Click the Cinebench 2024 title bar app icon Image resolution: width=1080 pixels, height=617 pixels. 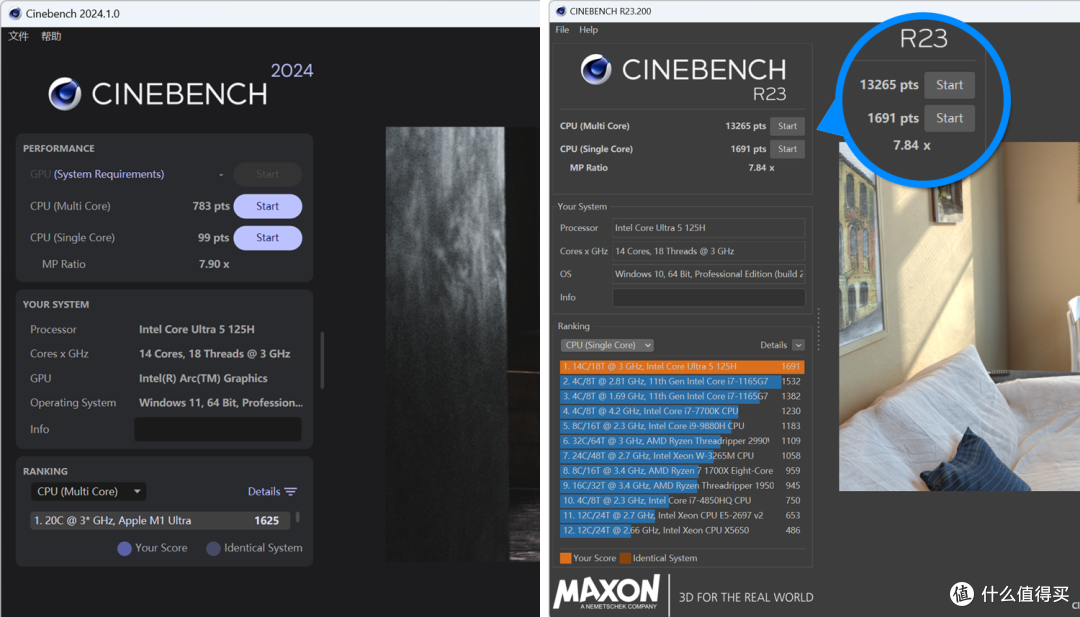(14, 13)
